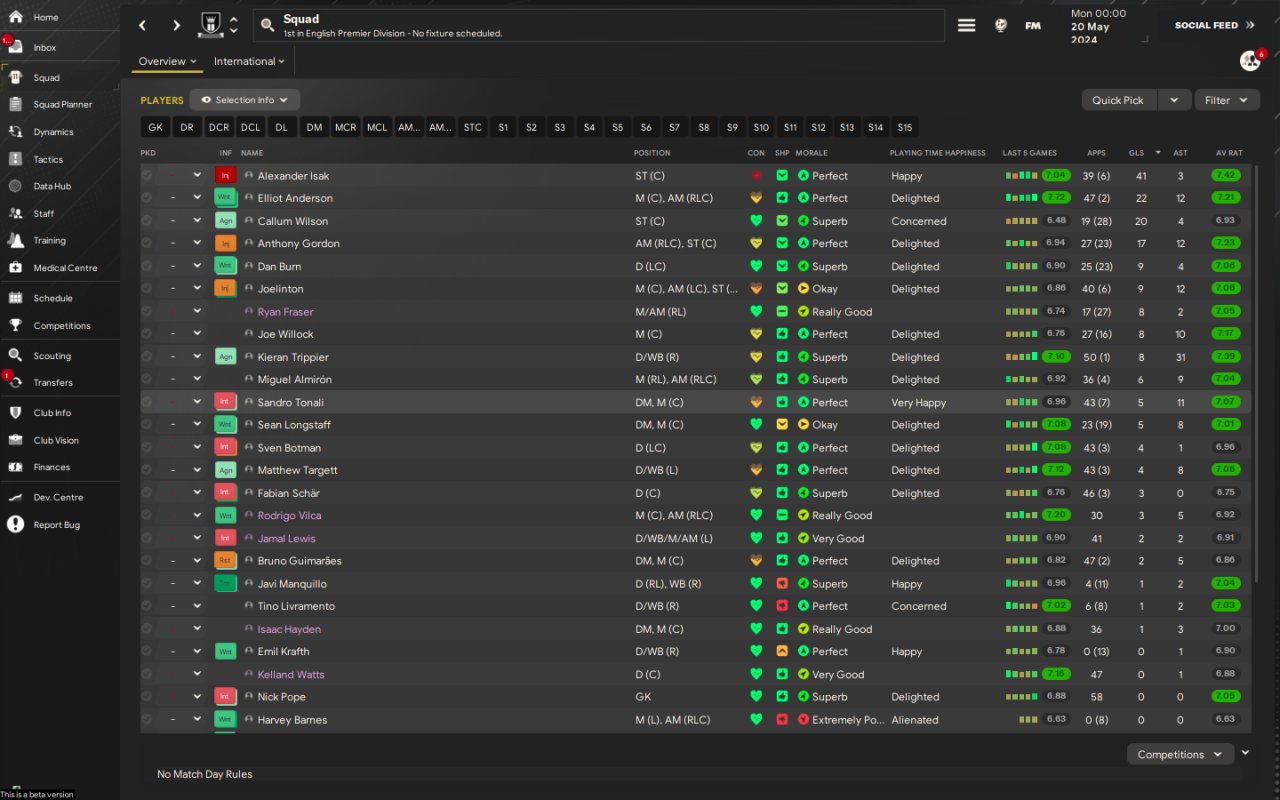The height and width of the screenshot is (800, 1280).
Task: Switch to the International tab
Action: pyautogui.click(x=249, y=61)
